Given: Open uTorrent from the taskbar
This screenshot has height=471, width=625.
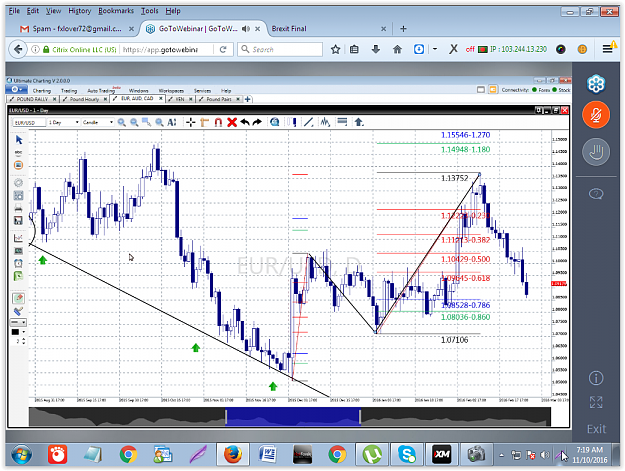Looking at the screenshot, I should [372, 455].
